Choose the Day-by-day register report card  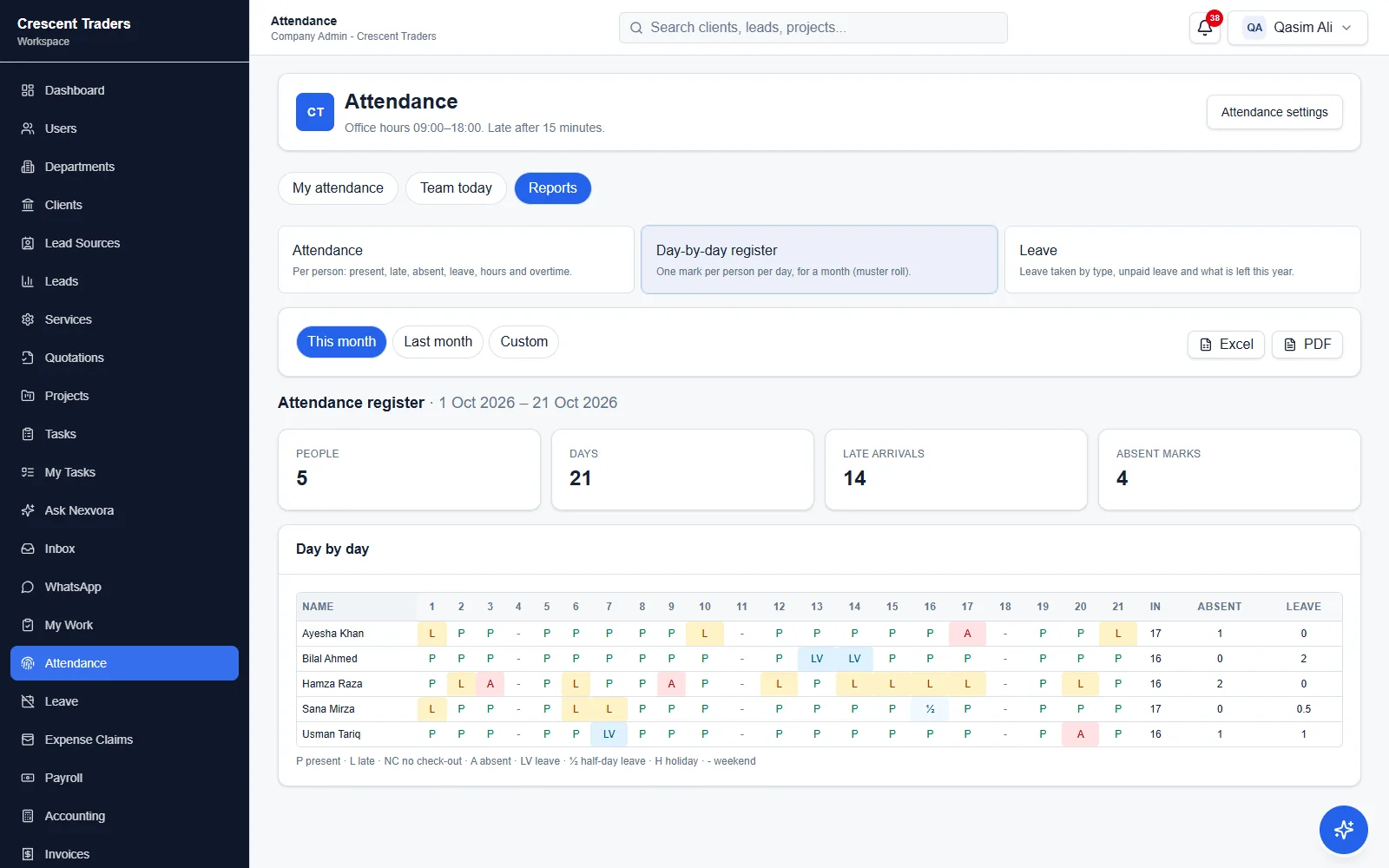[820, 260]
